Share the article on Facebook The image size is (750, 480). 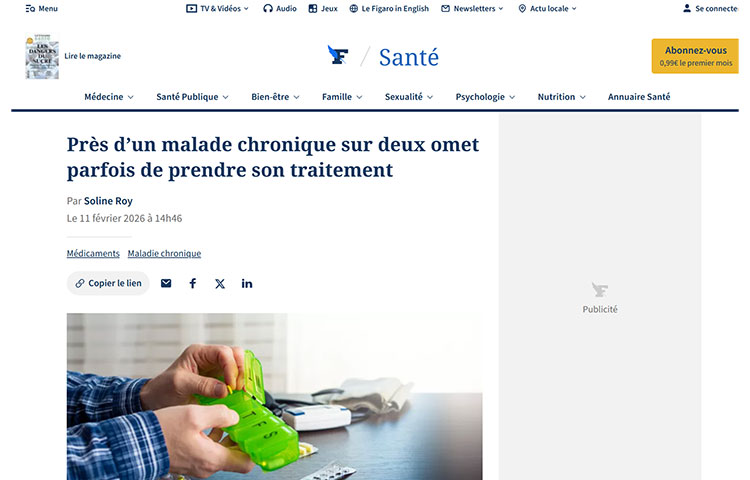point(193,284)
